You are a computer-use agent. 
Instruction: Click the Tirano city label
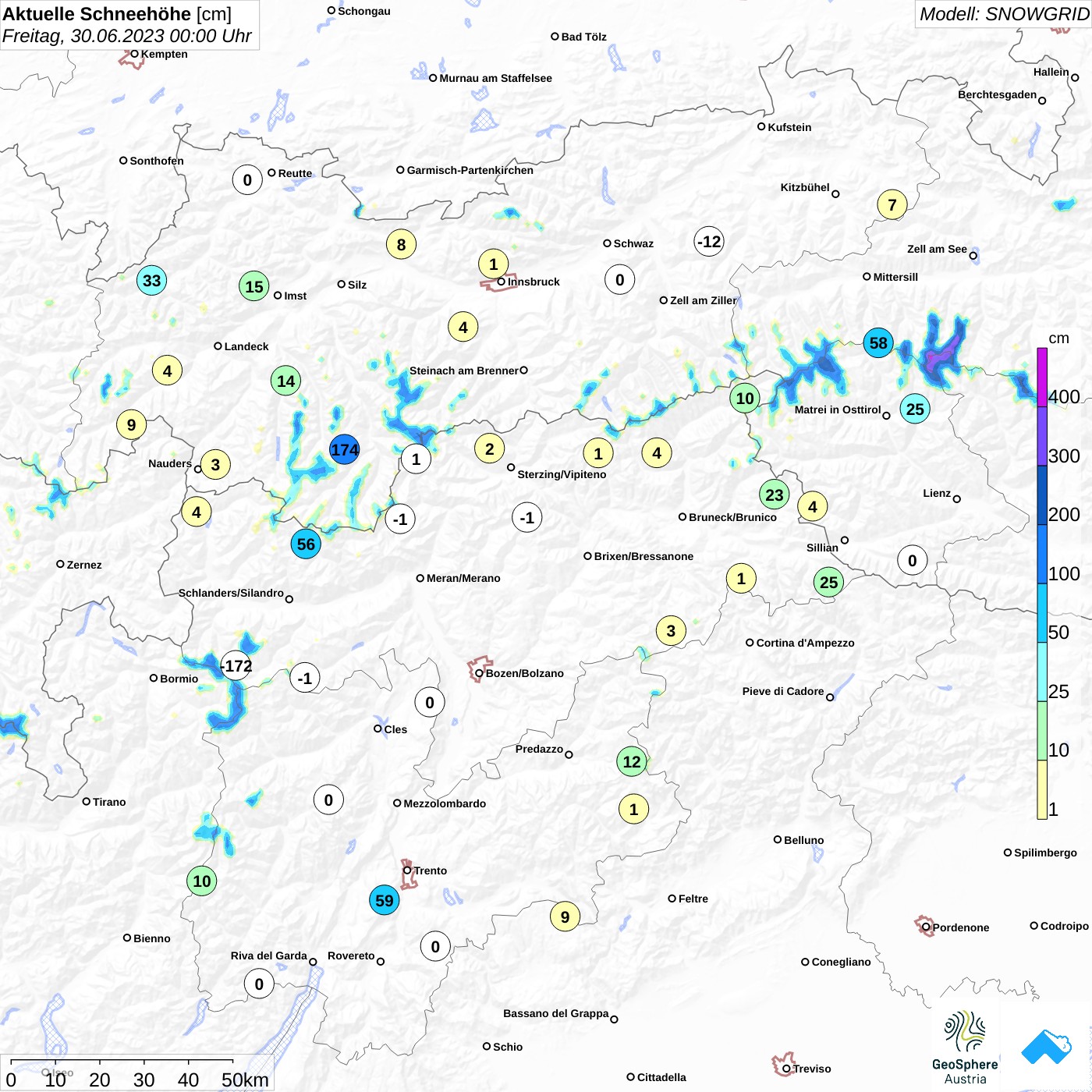pos(109,802)
